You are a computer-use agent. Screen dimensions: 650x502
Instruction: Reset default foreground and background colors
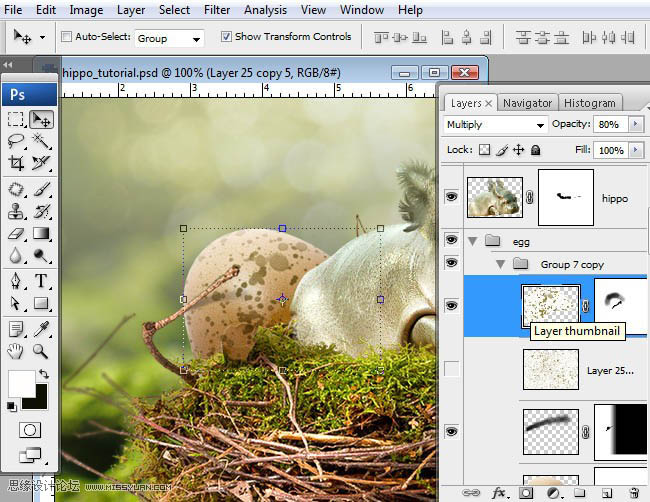pos(12,407)
